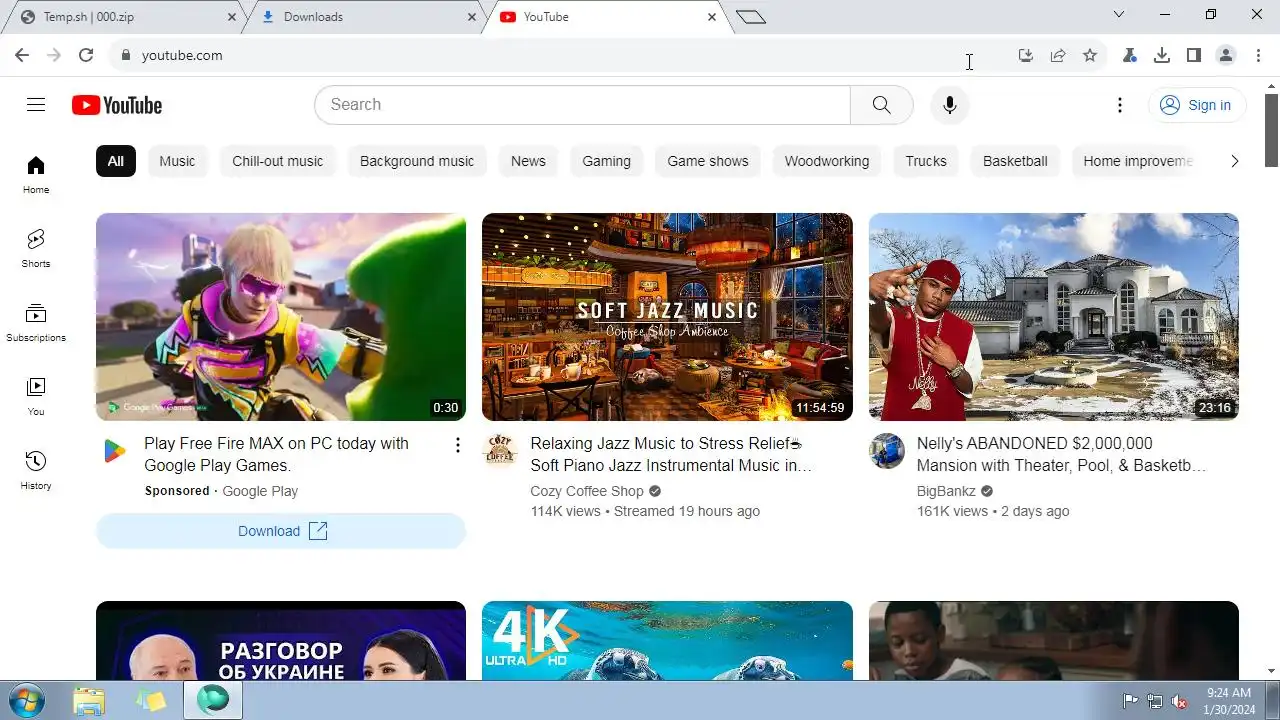Open Subscriptions in the sidebar

tap(36, 323)
